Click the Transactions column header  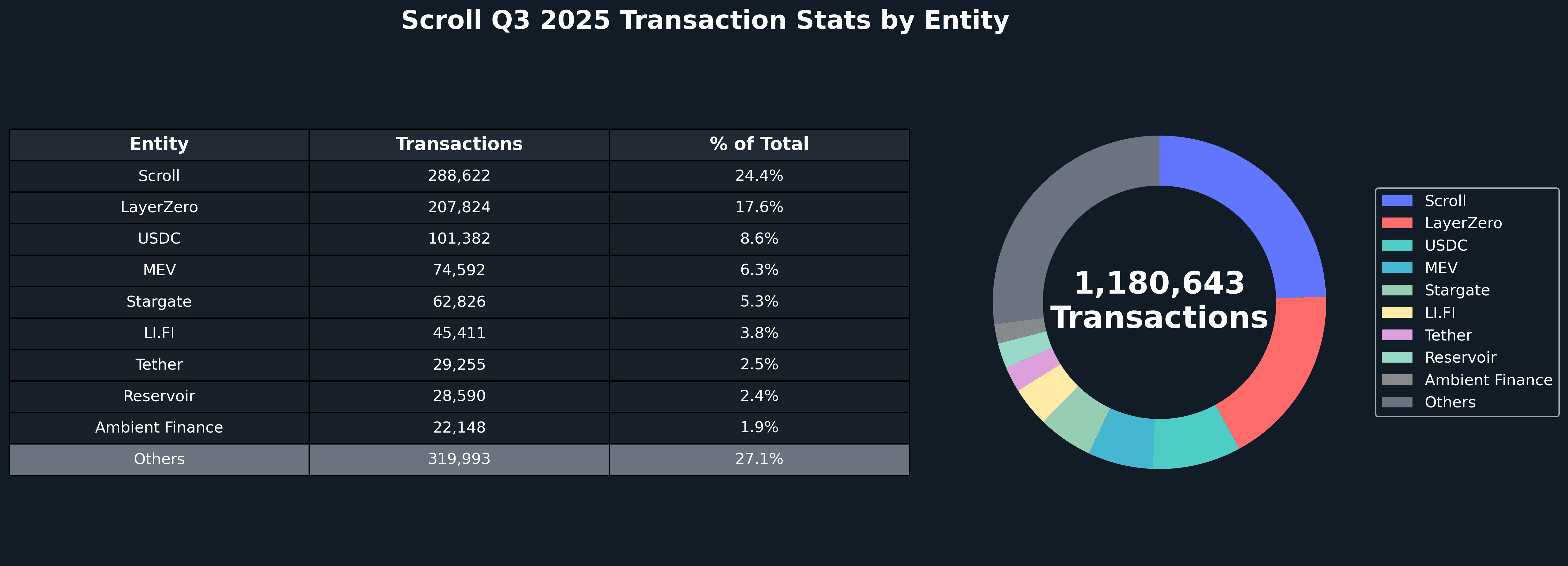[459, 144]
